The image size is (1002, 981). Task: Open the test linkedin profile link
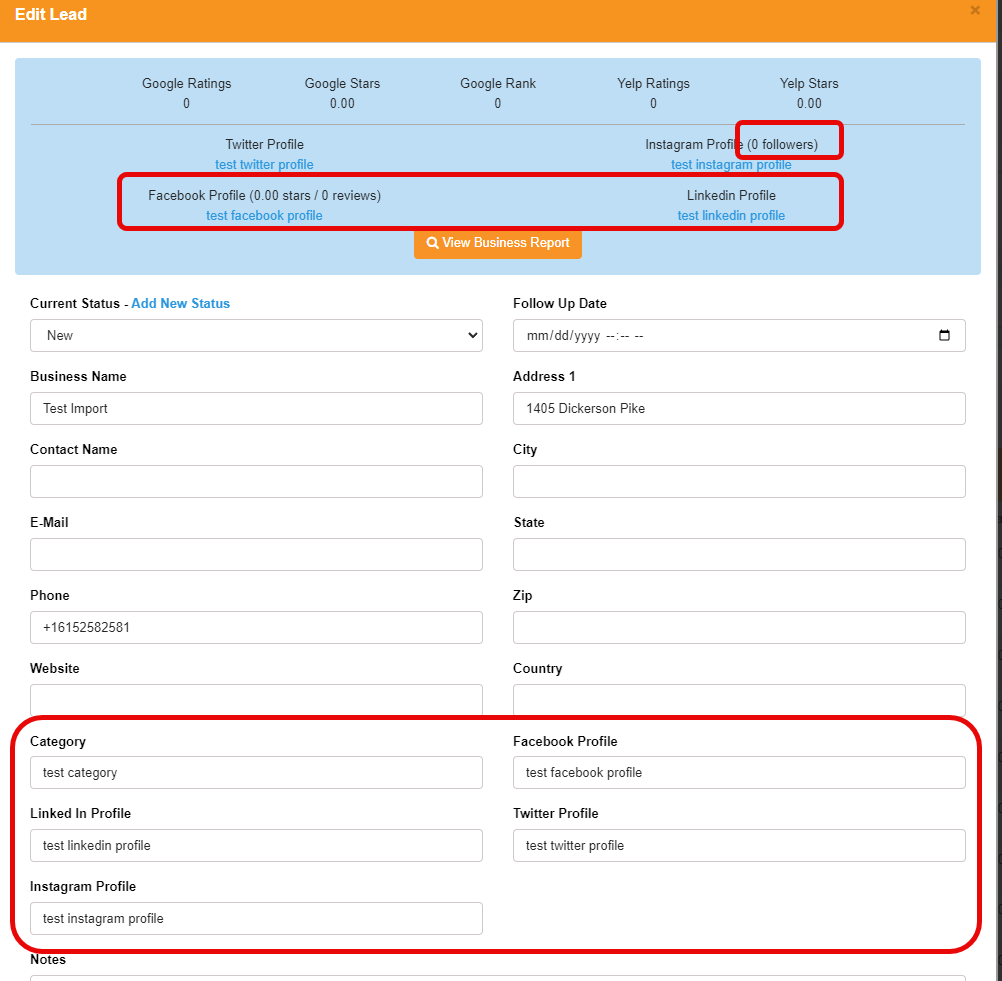[x=730, y=216]
